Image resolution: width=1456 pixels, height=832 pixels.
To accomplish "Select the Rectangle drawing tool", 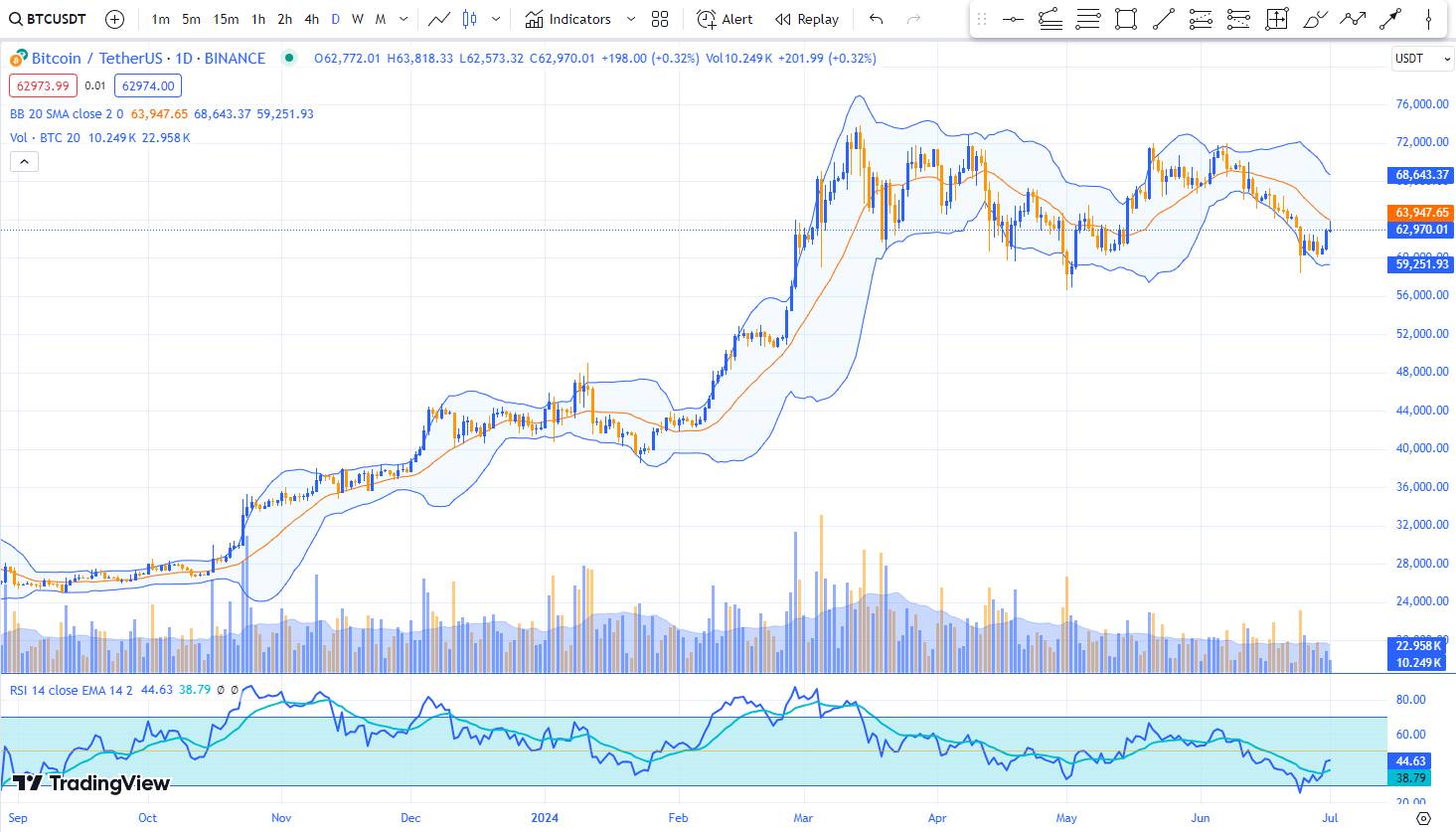I will (1126, 19).
